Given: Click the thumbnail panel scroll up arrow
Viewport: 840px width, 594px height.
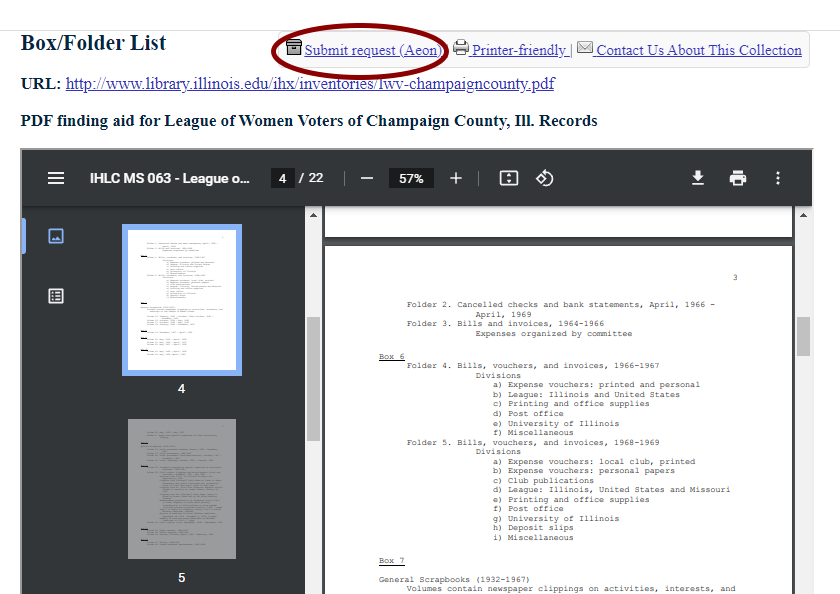Looking at the screenshot, I should (313, 215).
